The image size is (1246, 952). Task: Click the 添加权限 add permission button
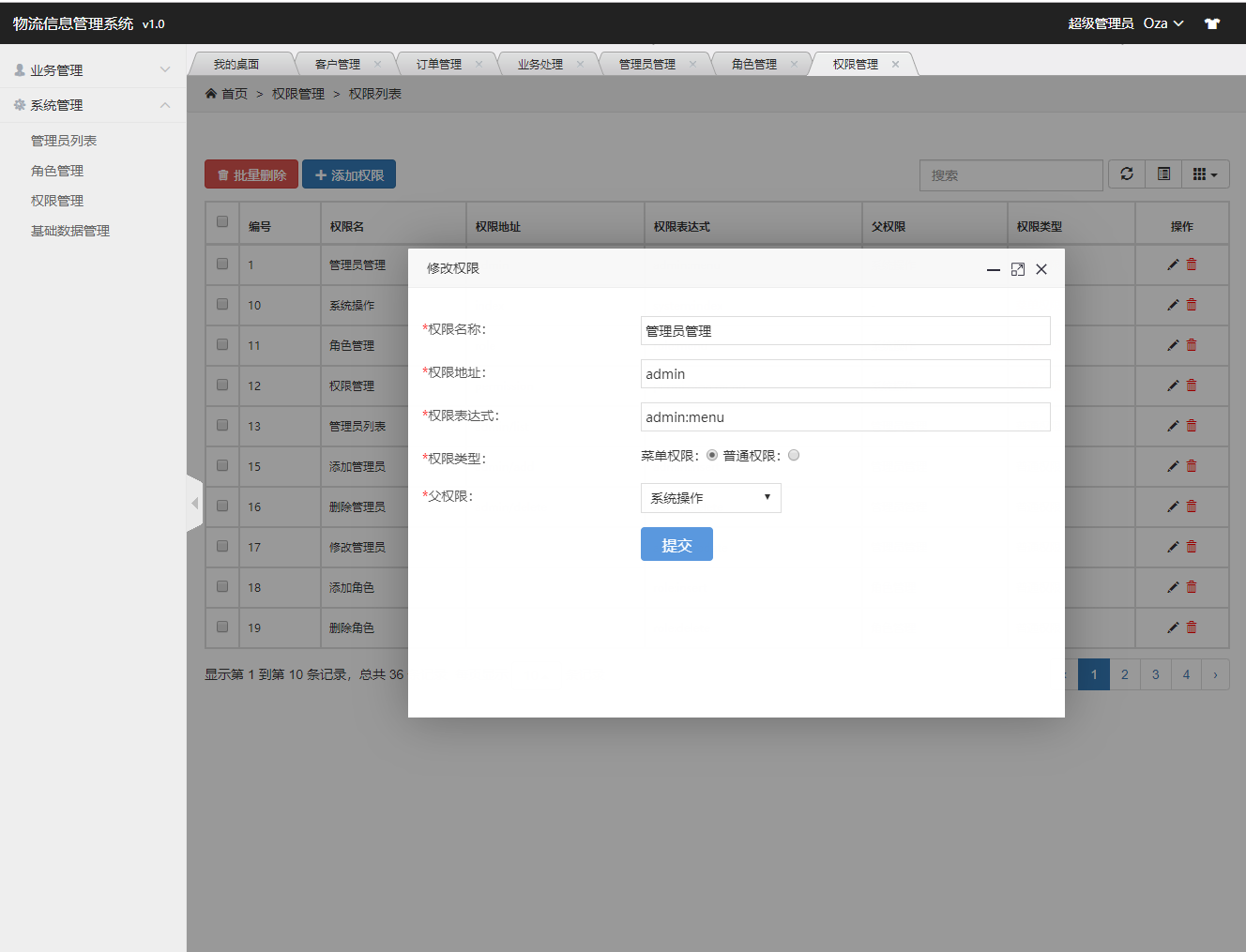(x=348, y=174)
